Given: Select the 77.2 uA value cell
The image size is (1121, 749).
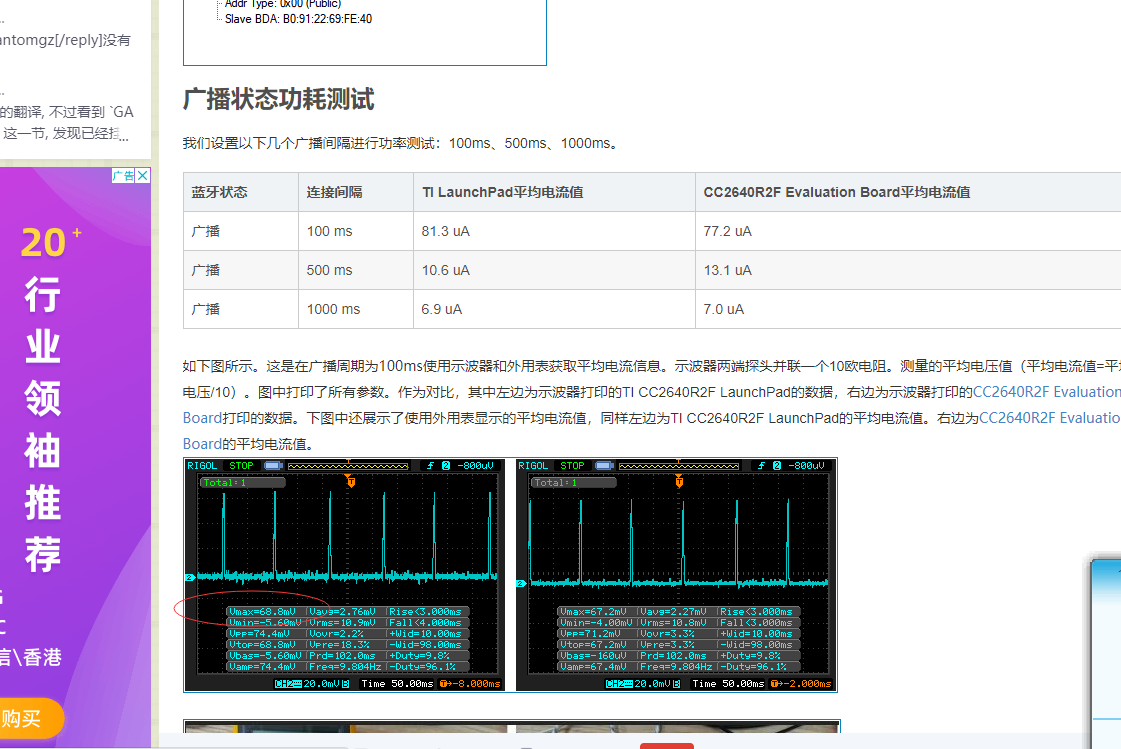Looking at the screenshot, I should click(908, 231).
